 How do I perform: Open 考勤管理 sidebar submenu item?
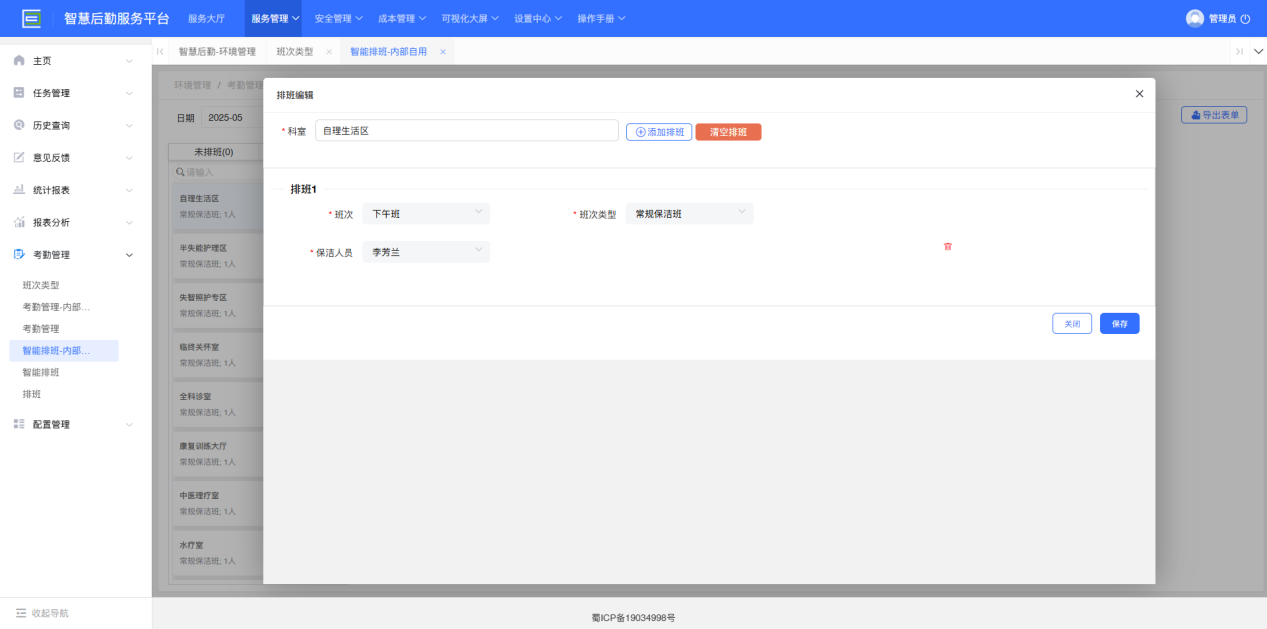[41, 329]
